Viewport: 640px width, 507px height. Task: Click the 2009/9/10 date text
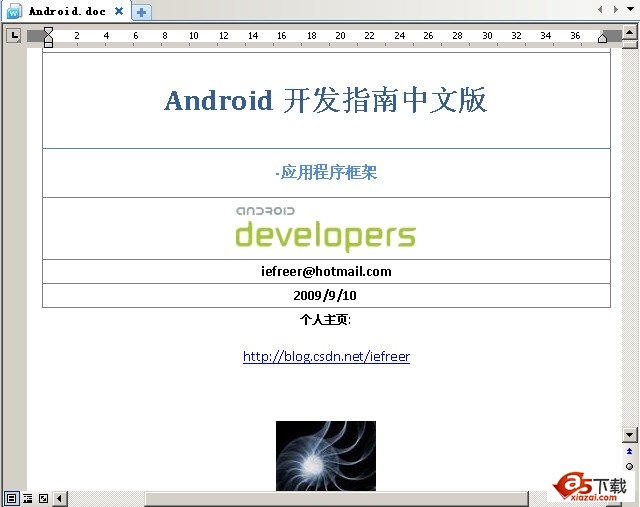tap(325, 295)
